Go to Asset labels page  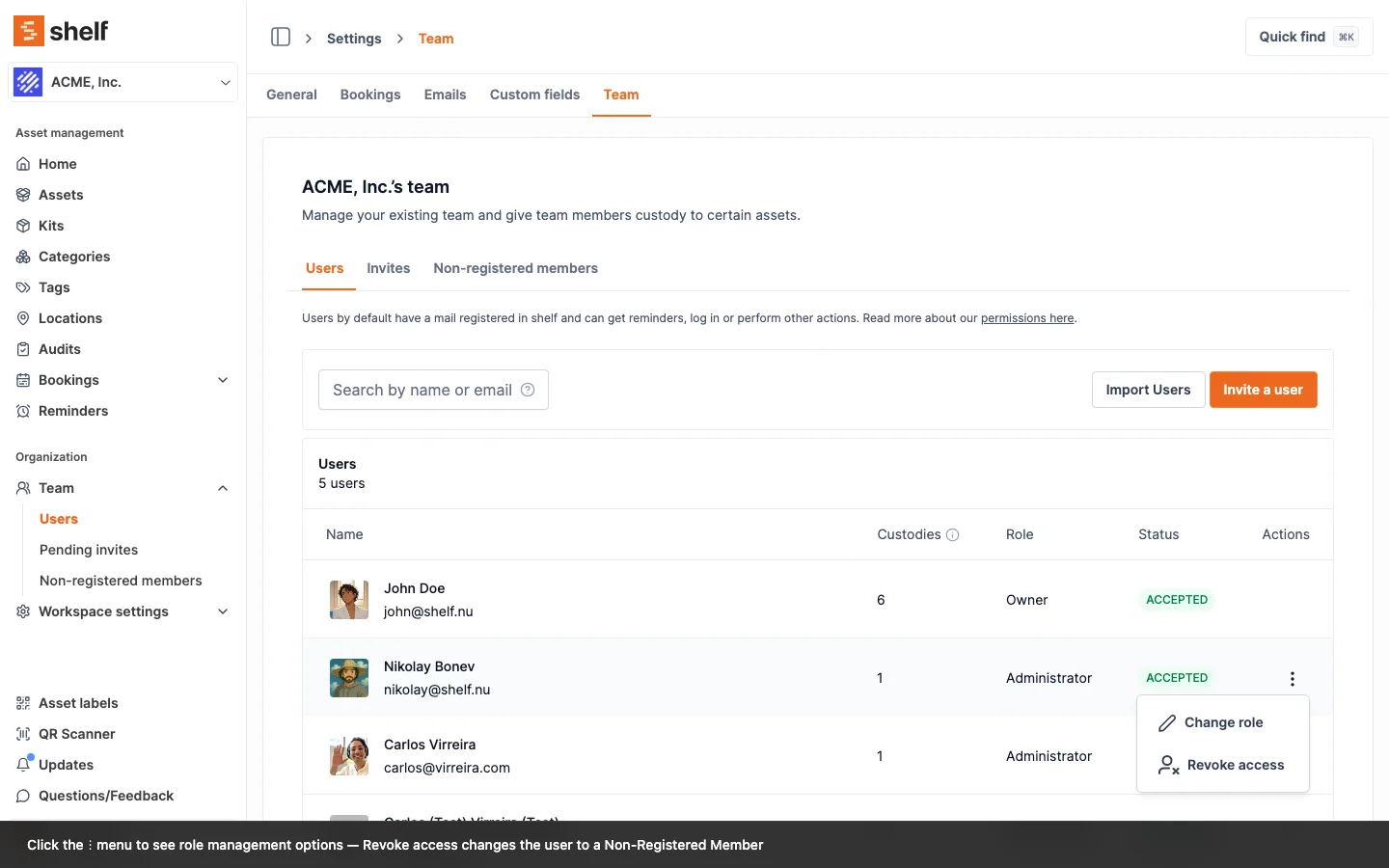click(78, 703)
